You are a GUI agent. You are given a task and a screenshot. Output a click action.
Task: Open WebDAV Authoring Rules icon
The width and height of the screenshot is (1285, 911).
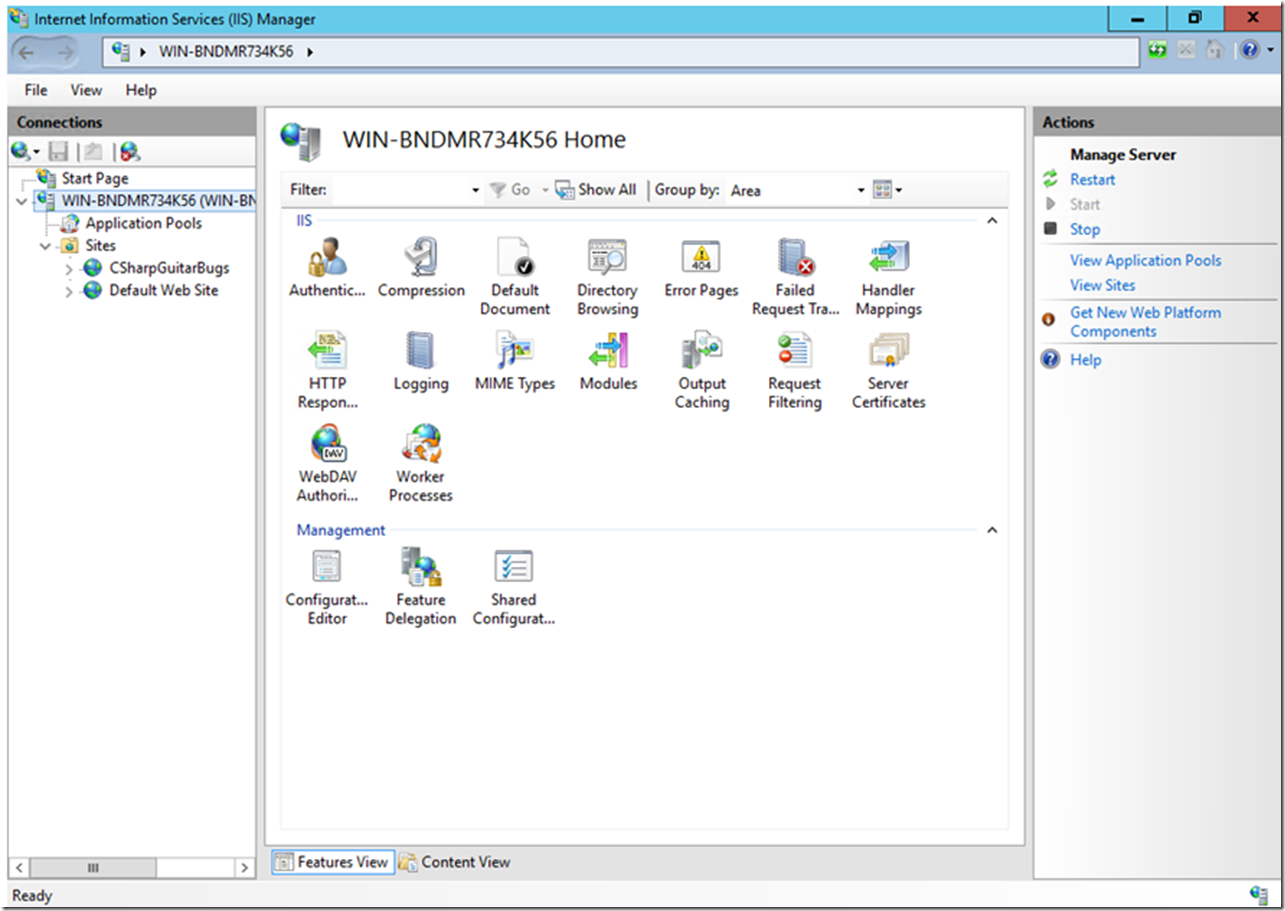point(327,463)
